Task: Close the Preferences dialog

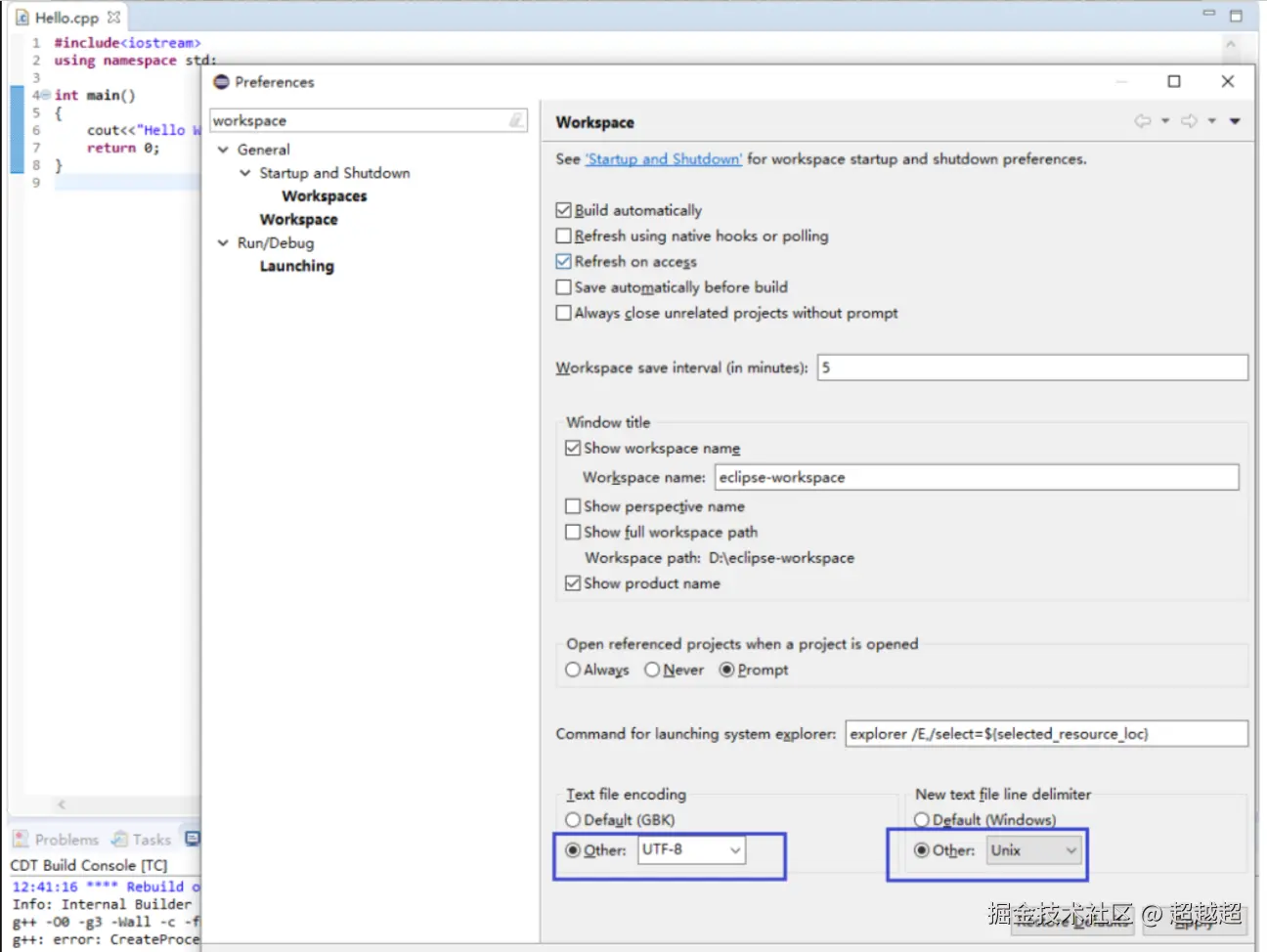Action: point(1228,81)
